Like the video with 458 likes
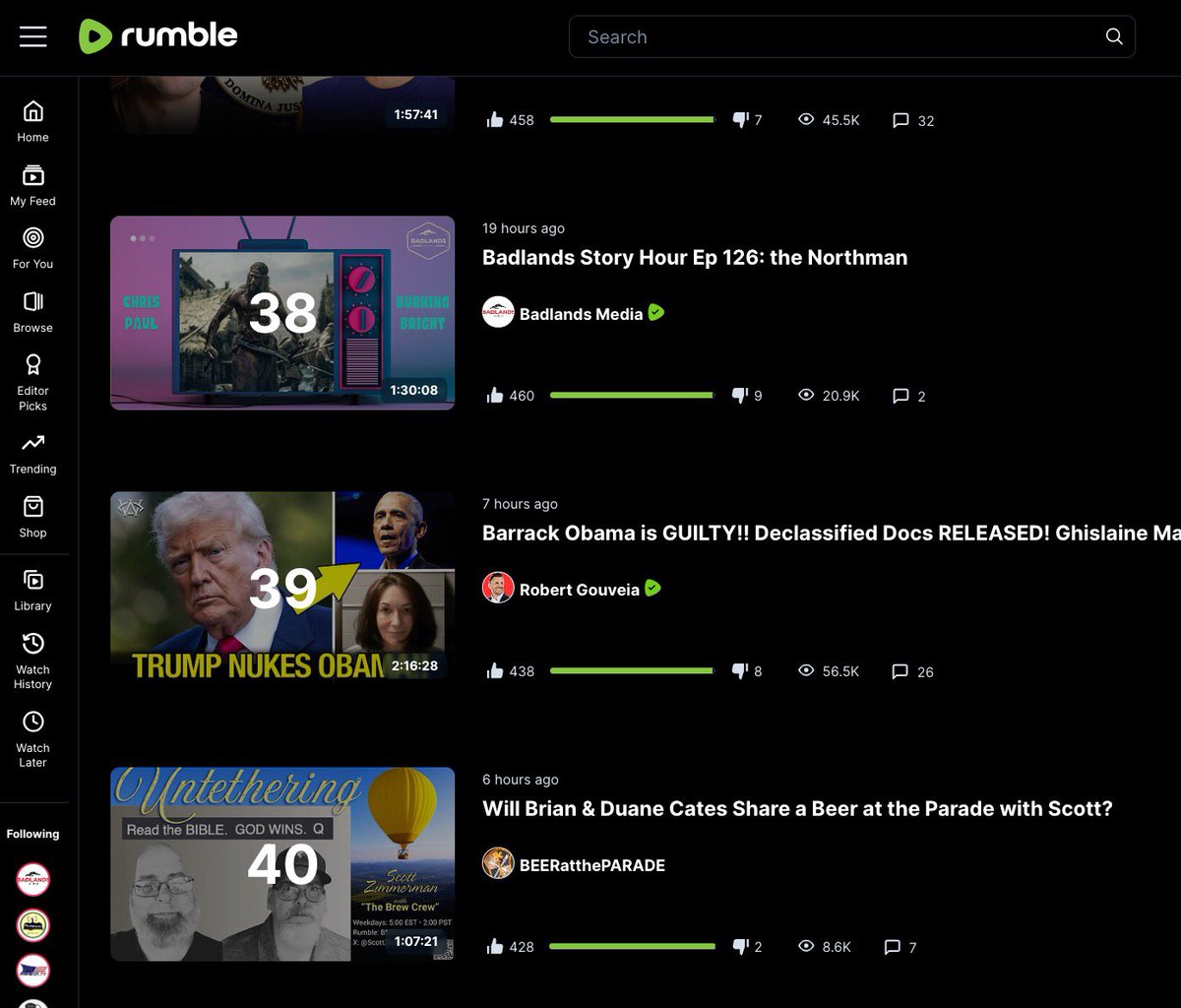This screenshot has width=1181, height=1008. tap(495, 120)
